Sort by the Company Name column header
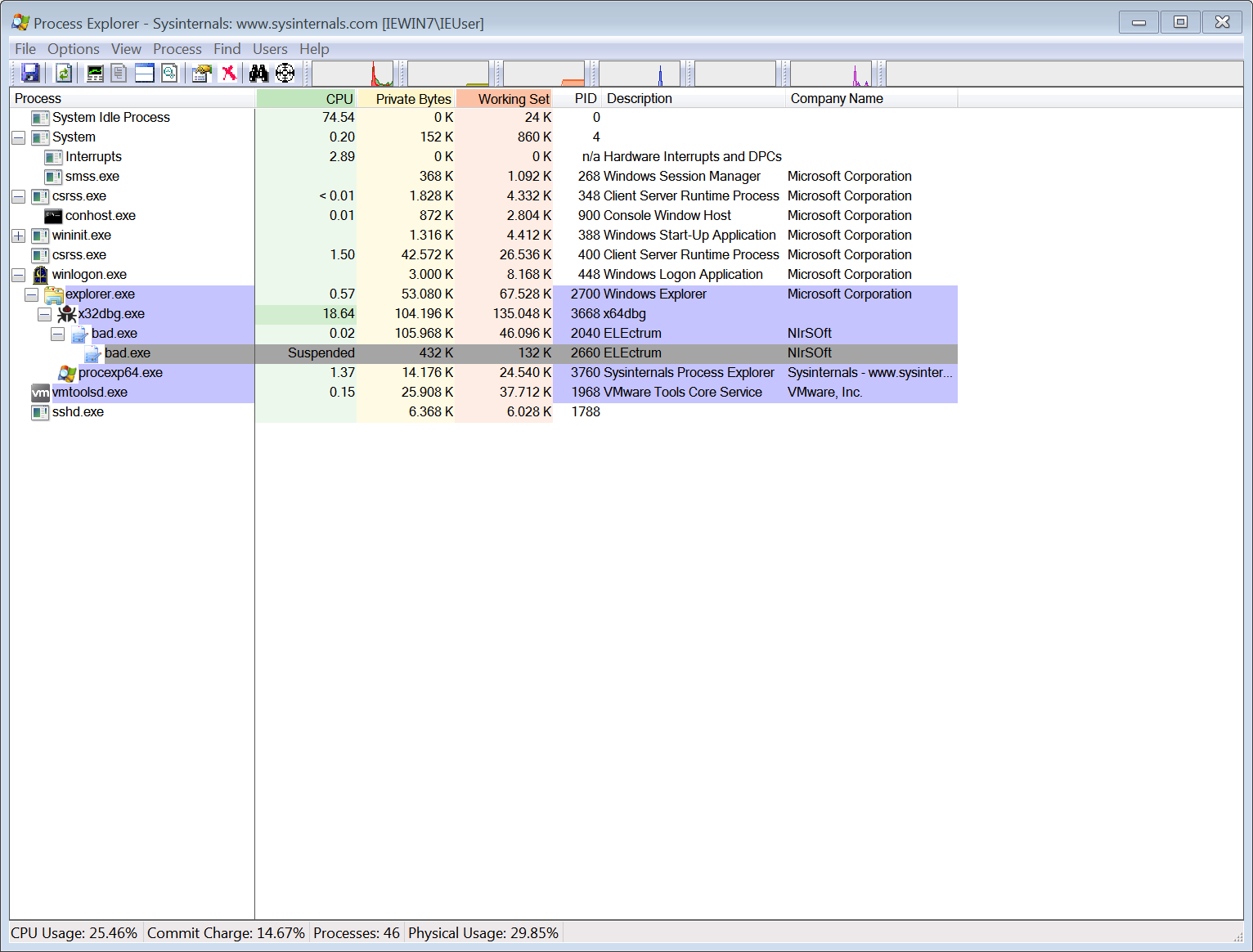 (x=872, y=98)
